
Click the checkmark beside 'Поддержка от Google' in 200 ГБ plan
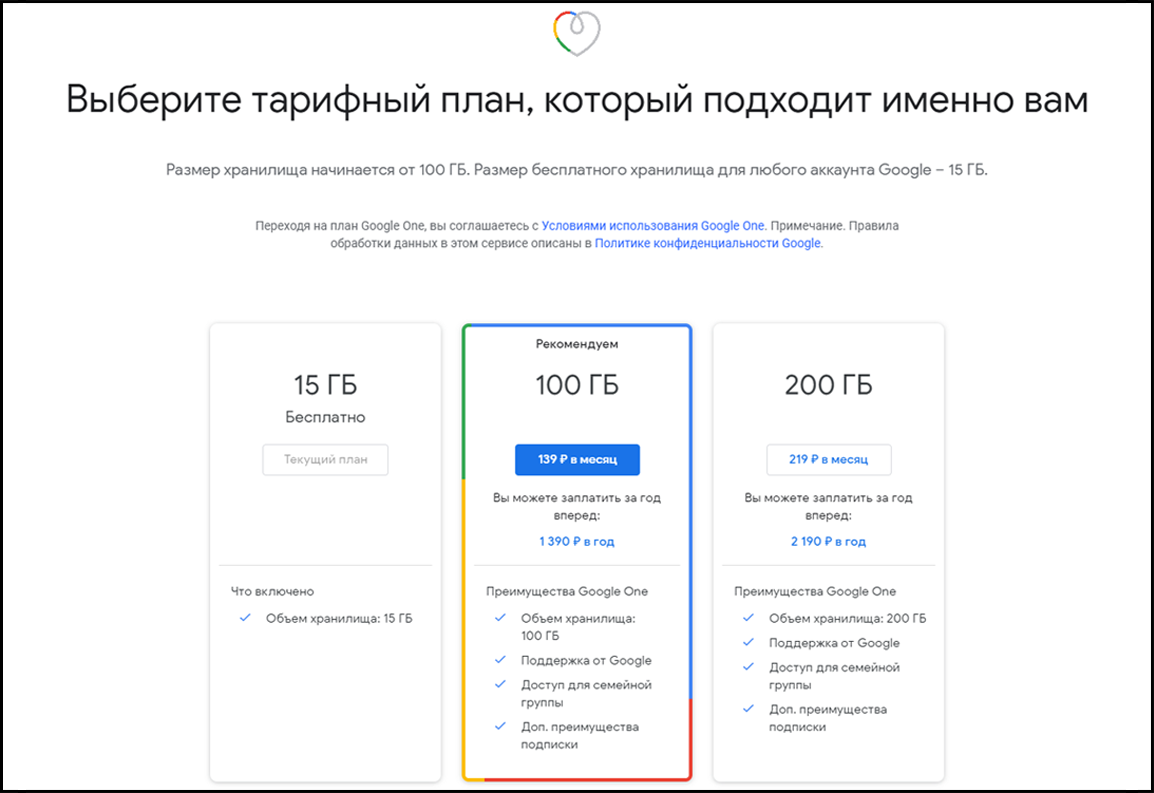747,643
